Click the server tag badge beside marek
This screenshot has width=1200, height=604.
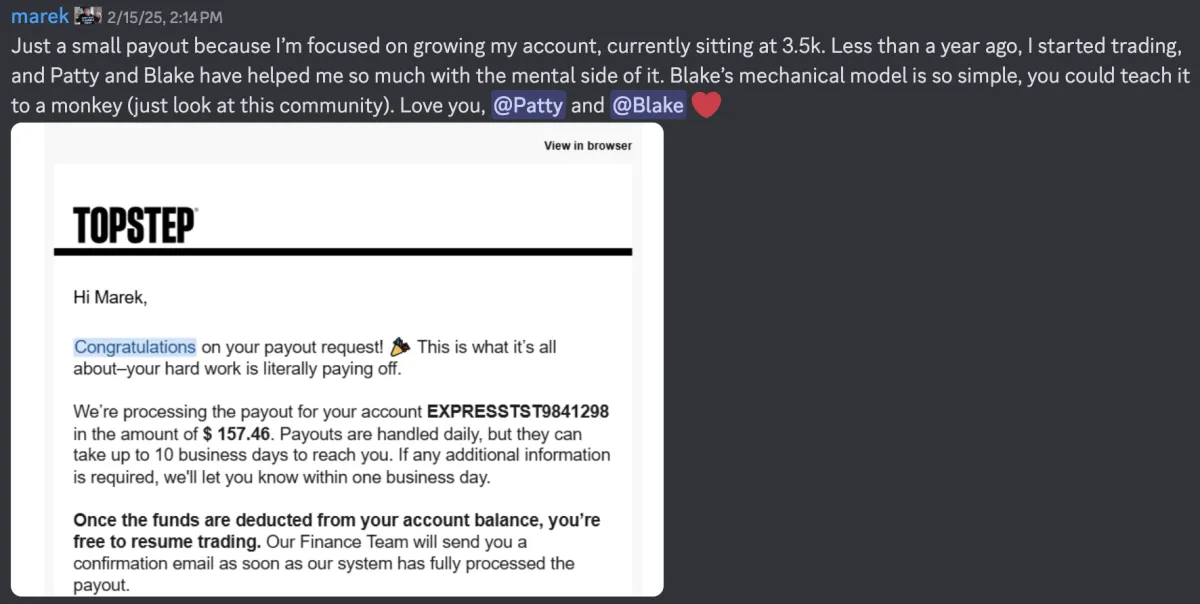click(89, 17)
